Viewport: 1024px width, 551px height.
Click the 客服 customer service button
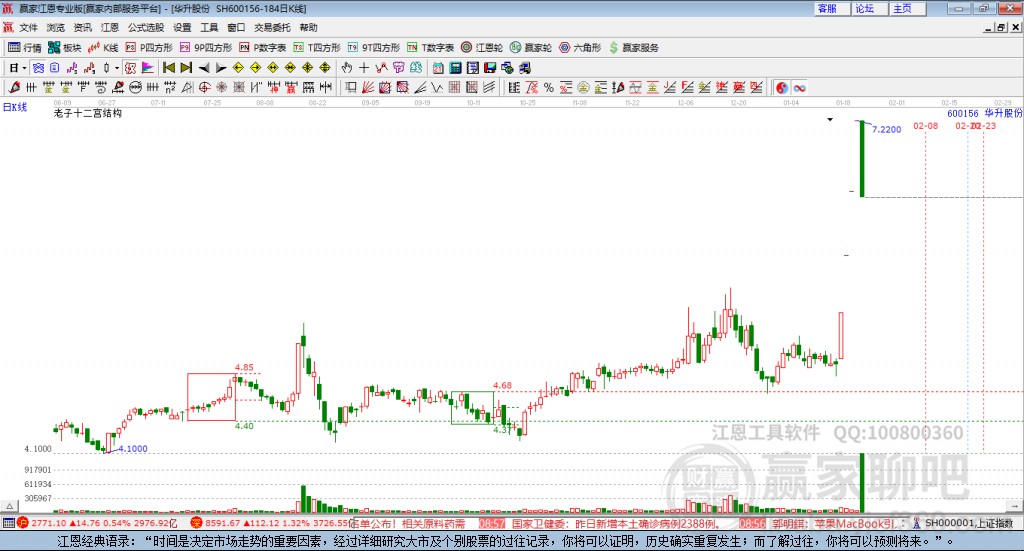tap(833, 8)
